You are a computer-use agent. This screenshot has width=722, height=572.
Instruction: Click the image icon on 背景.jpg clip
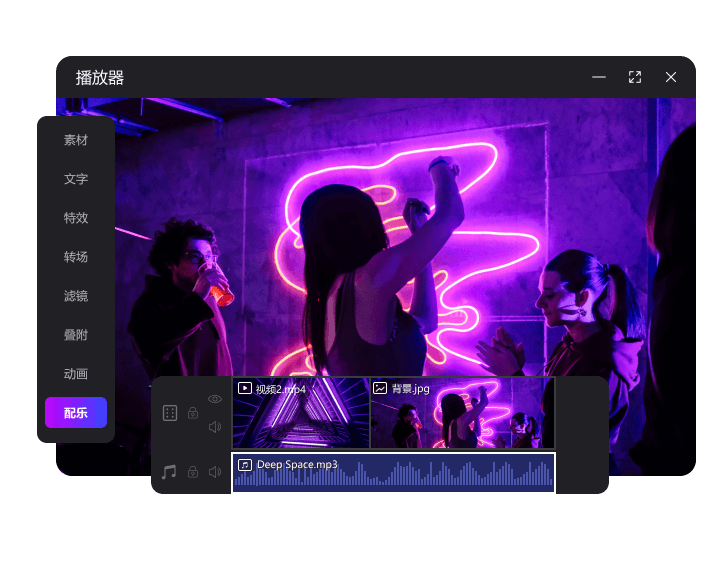[x=380, y=388]
